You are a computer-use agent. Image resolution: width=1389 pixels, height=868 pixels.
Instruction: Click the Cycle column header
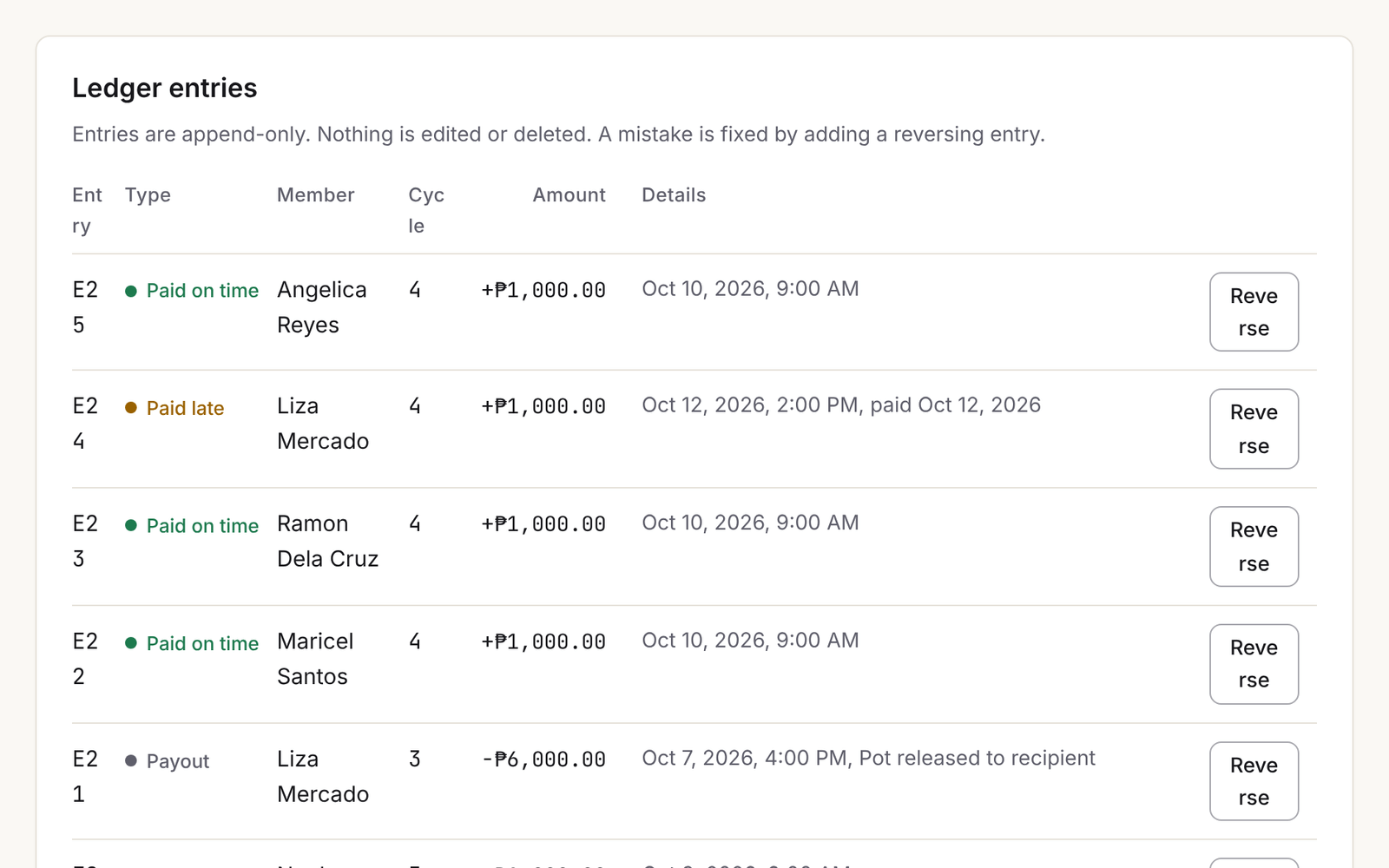click(x=426, y=210)
